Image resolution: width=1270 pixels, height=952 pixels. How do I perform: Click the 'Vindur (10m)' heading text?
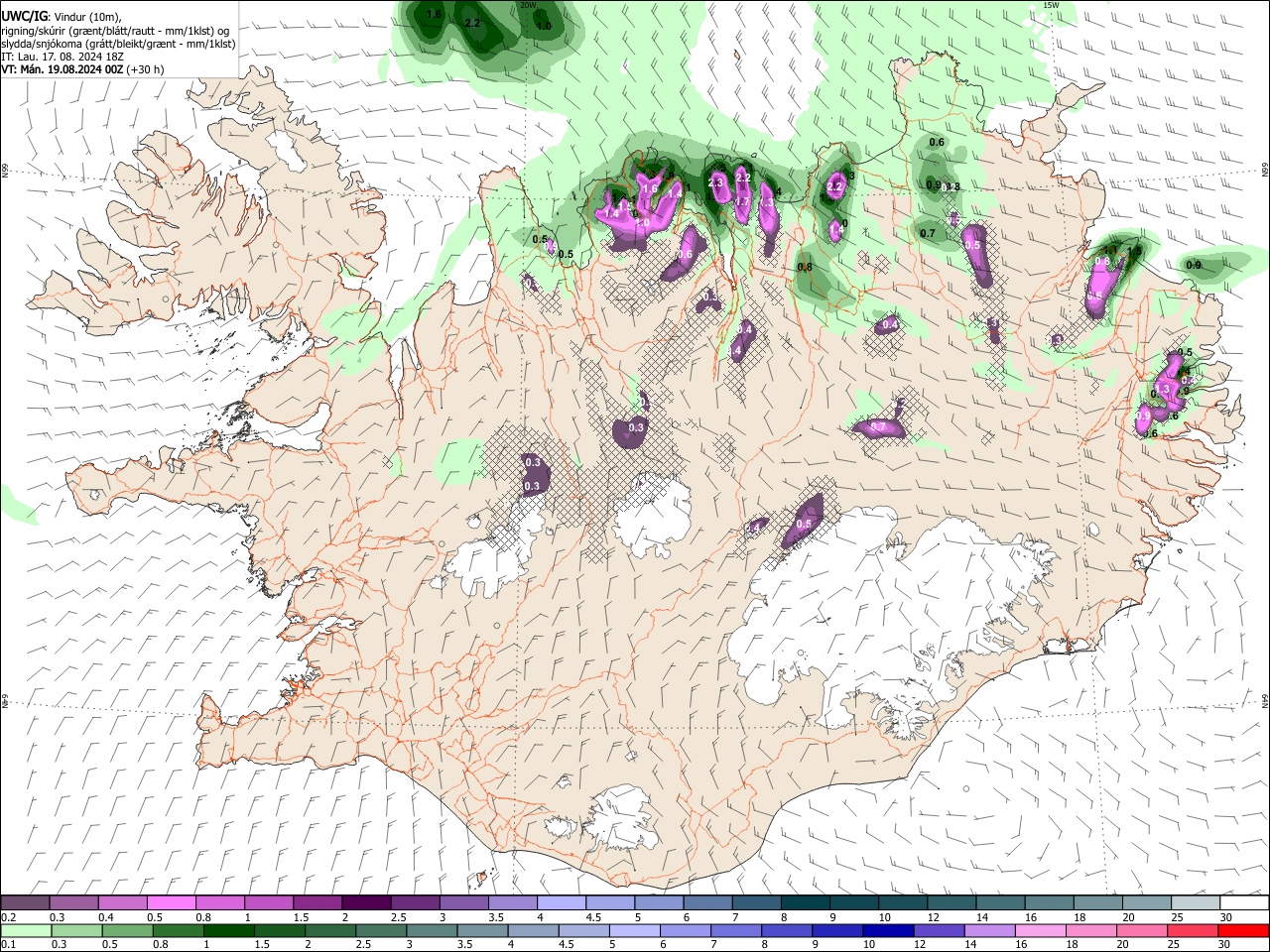[87, 16]
